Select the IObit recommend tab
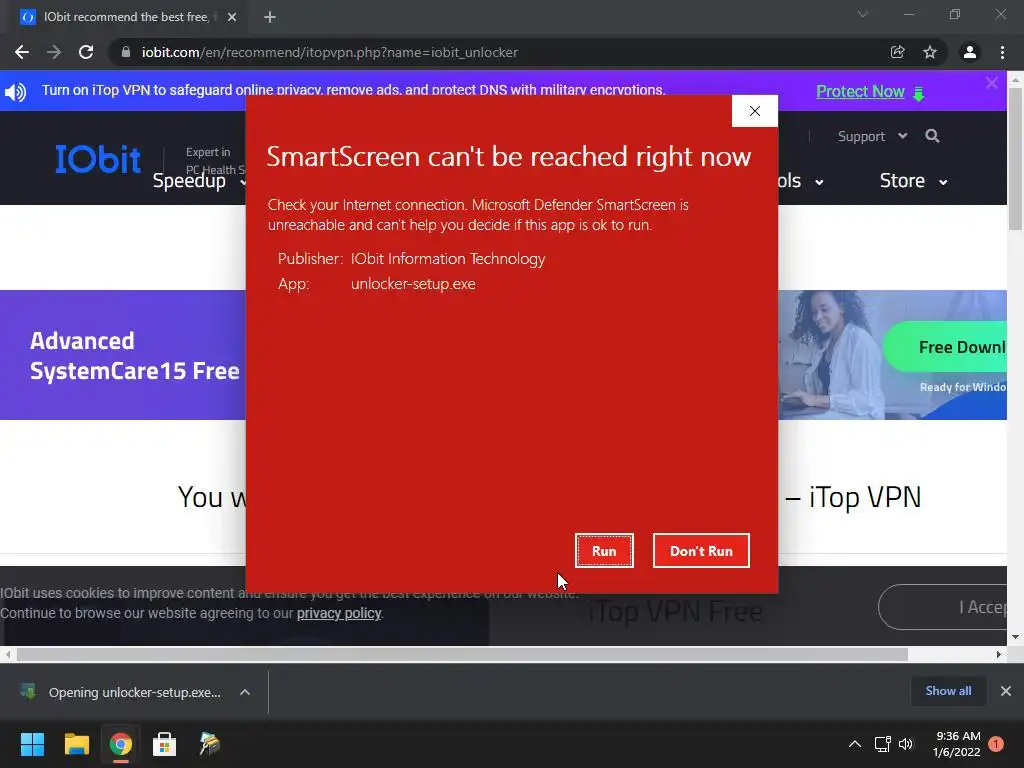 click(125, 17)
